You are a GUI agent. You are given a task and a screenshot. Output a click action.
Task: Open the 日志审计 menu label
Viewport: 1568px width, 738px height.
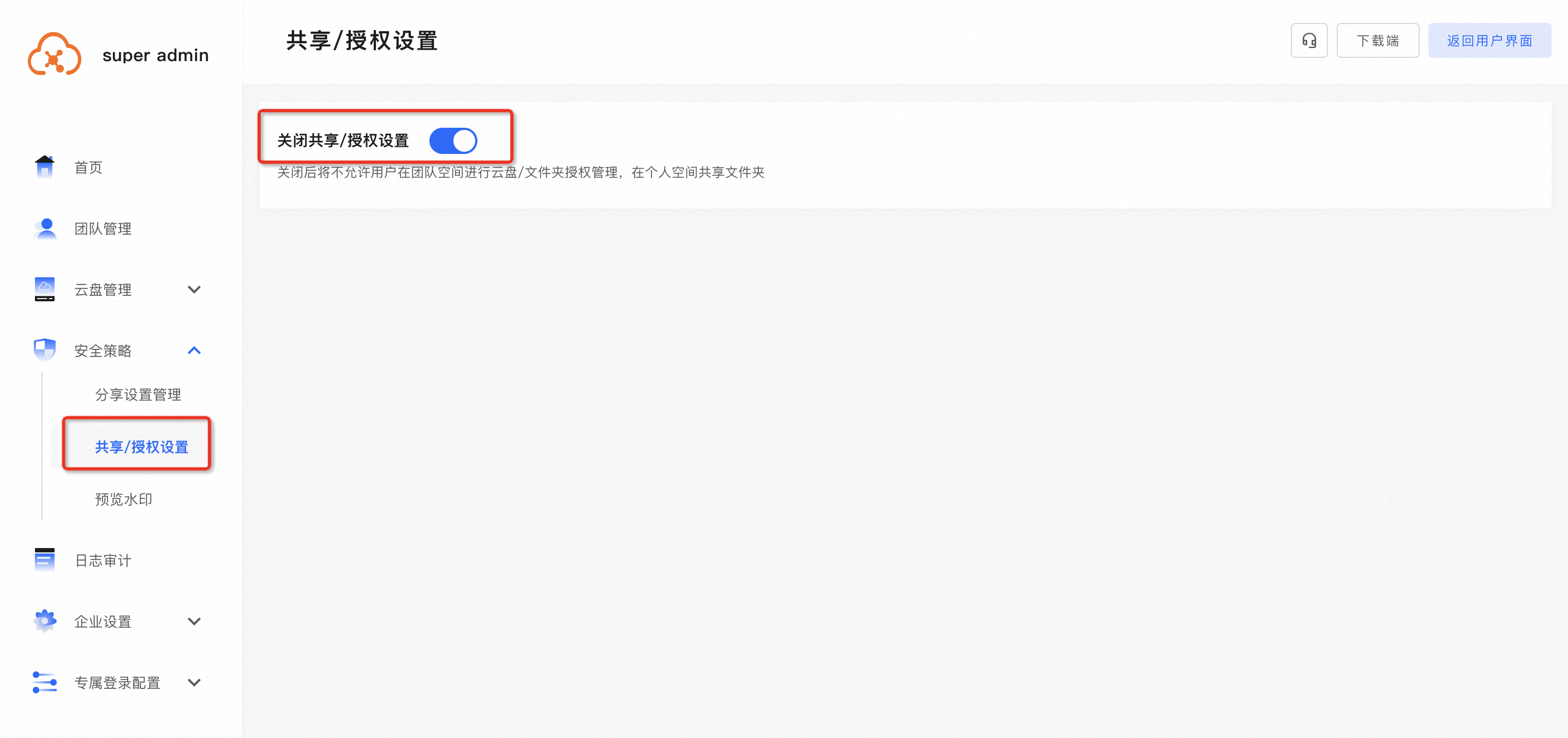[103, 560]
